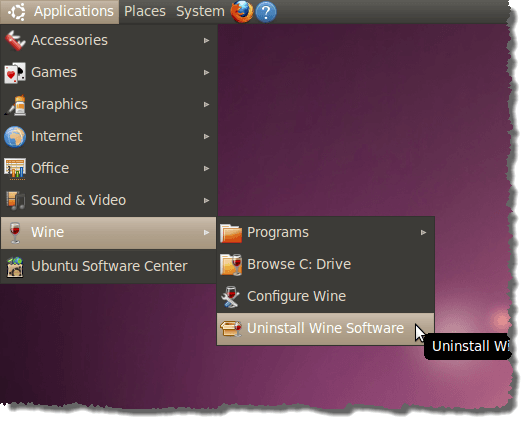Select the Wine menu entry
528x424 pixels.
click(x=108, y=233)
